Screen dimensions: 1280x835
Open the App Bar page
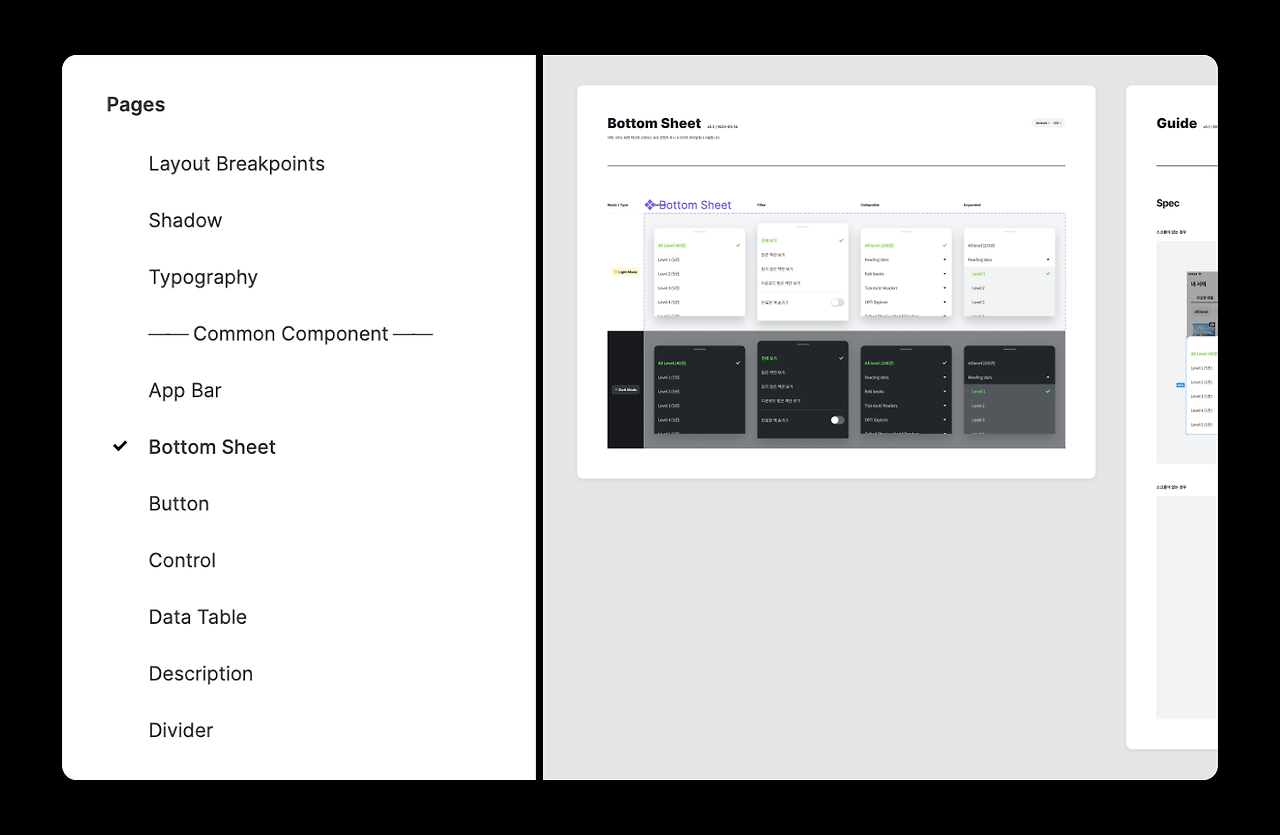click(185, 390)
